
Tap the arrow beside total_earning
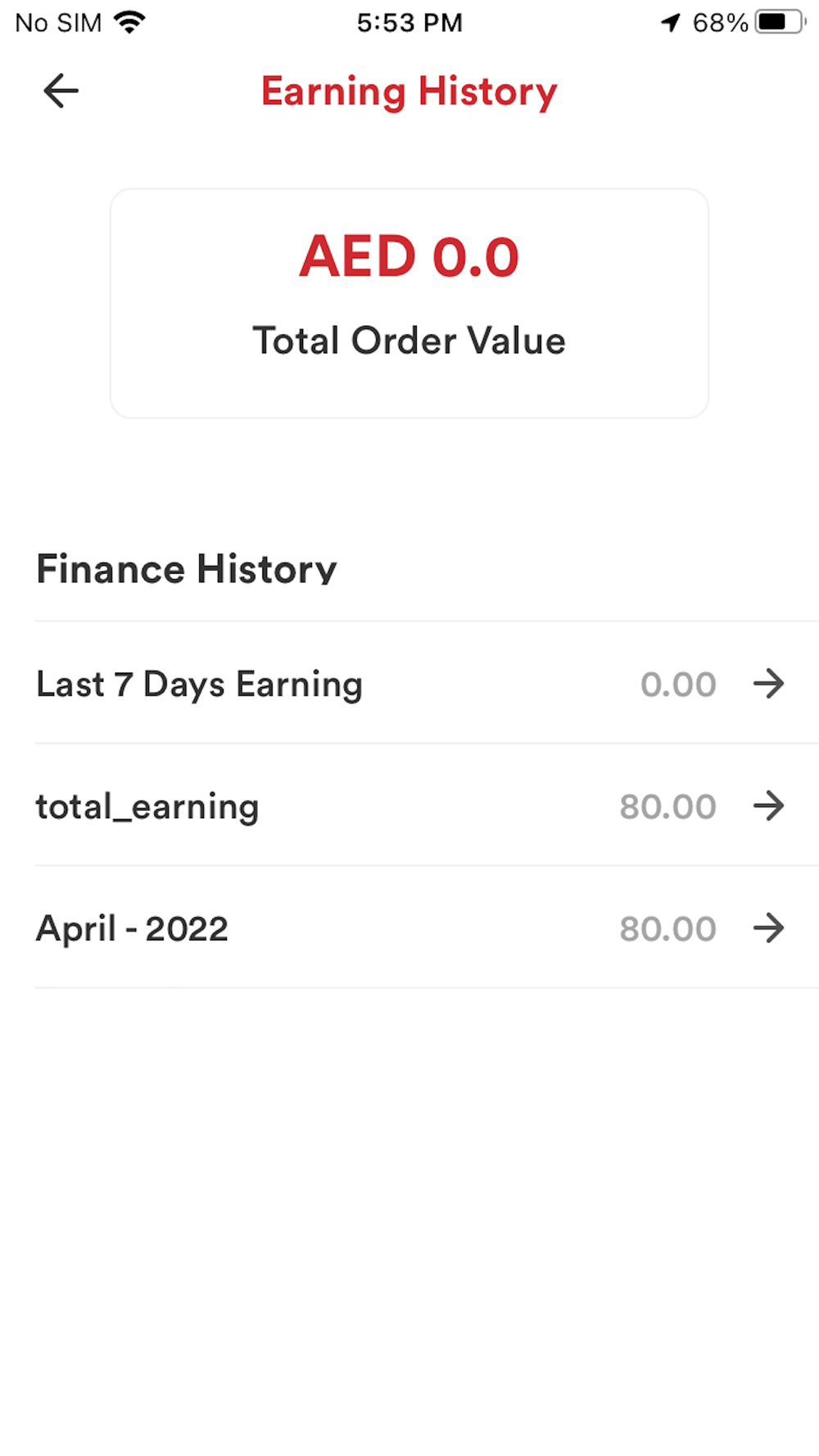point(768,806)
